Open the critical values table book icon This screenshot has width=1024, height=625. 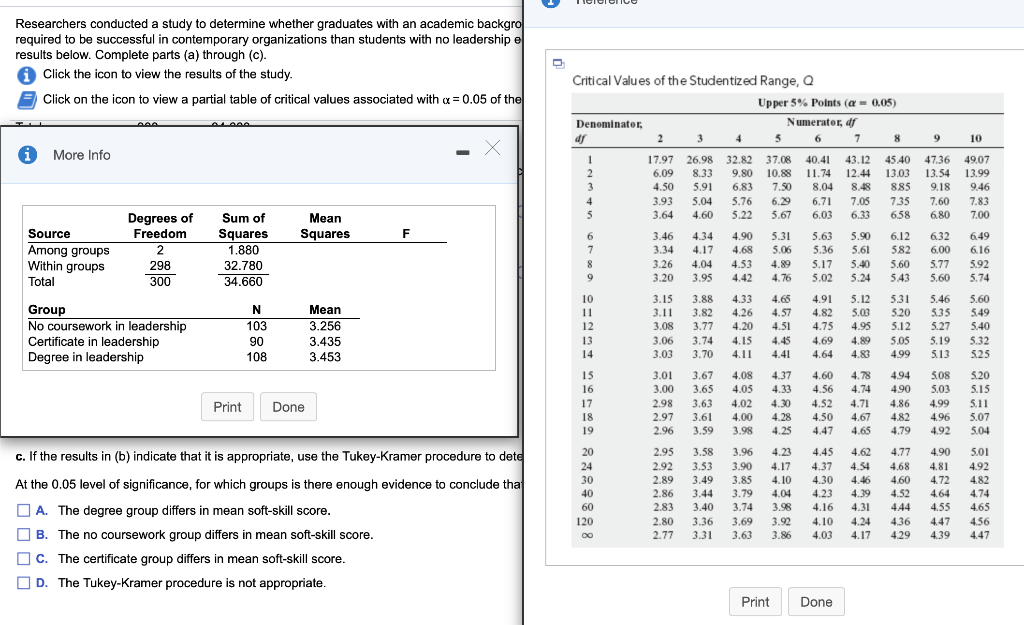(x=26, y=100)
